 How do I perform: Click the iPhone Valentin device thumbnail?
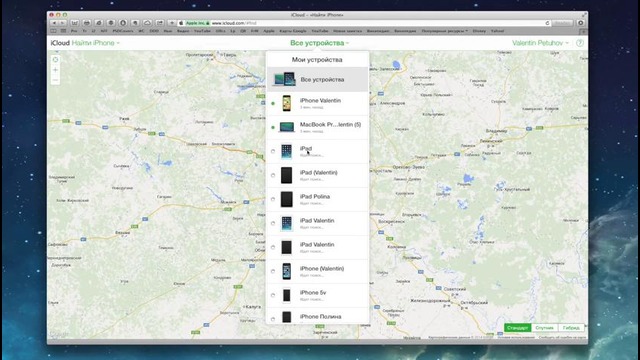pos(287,103)
